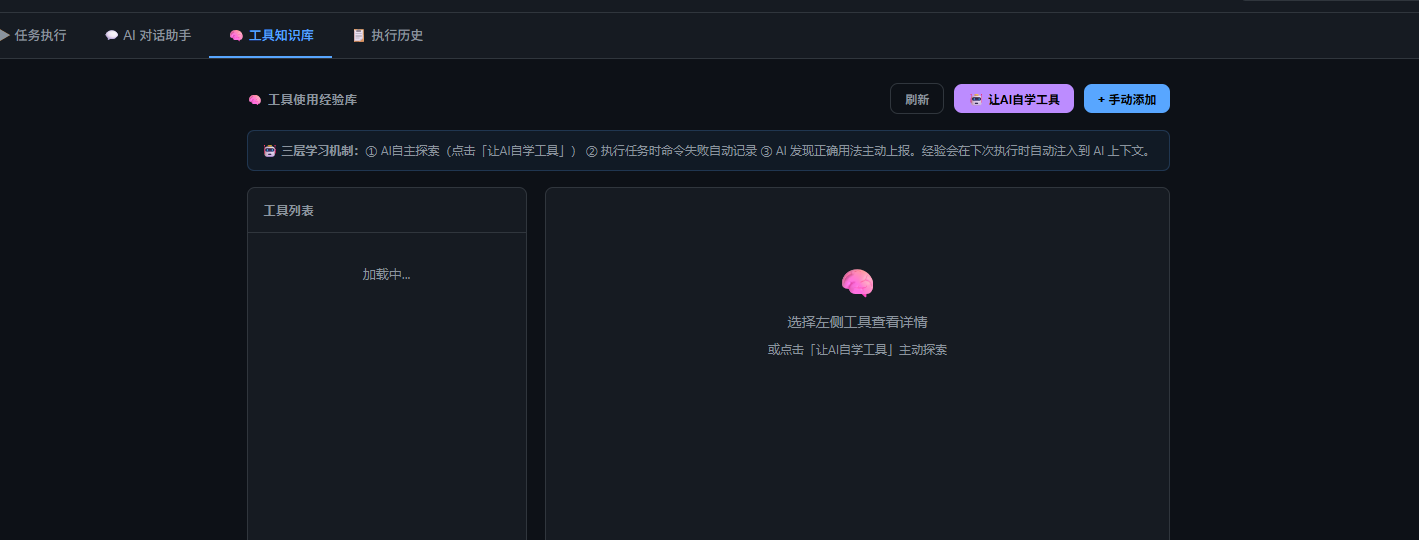Click the clipboard icon on 执行历史 tab
Viewport: 1419px width, 540px height.
click(x=358, y=35)
